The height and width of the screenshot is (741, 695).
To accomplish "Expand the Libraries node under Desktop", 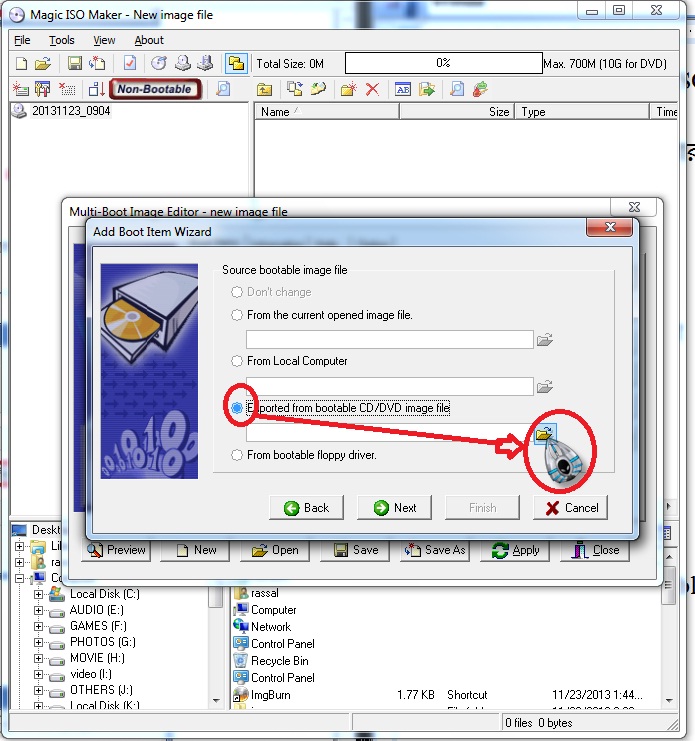I will (x=19, y=546).
